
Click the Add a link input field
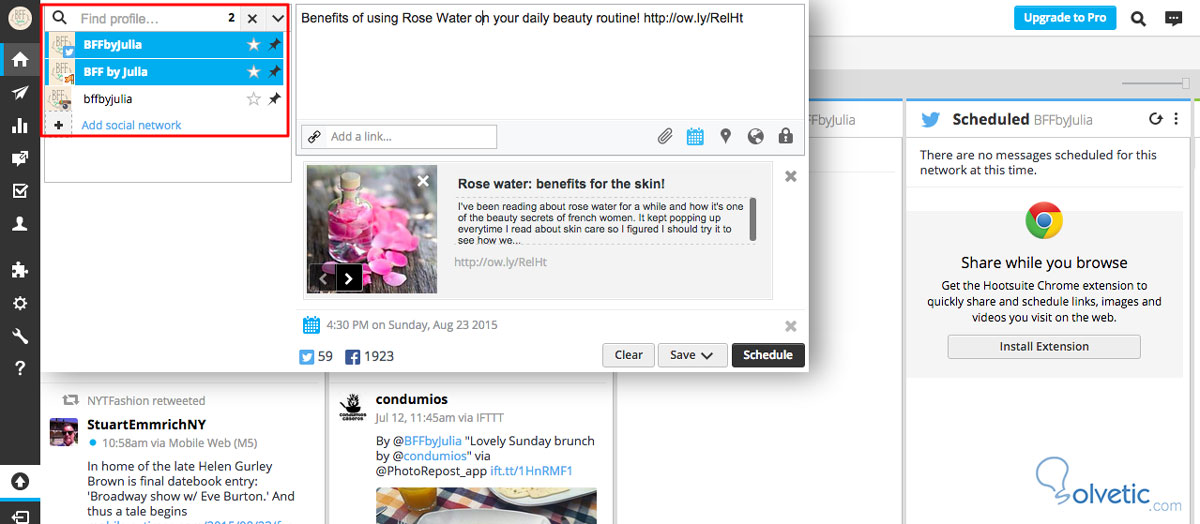click(400, 137)
